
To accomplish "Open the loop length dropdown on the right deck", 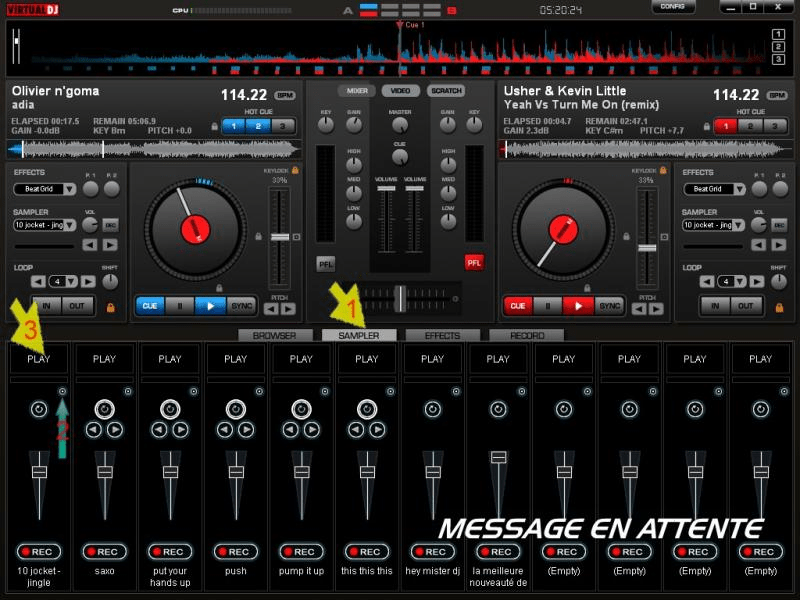I will (x=730, y=279).
